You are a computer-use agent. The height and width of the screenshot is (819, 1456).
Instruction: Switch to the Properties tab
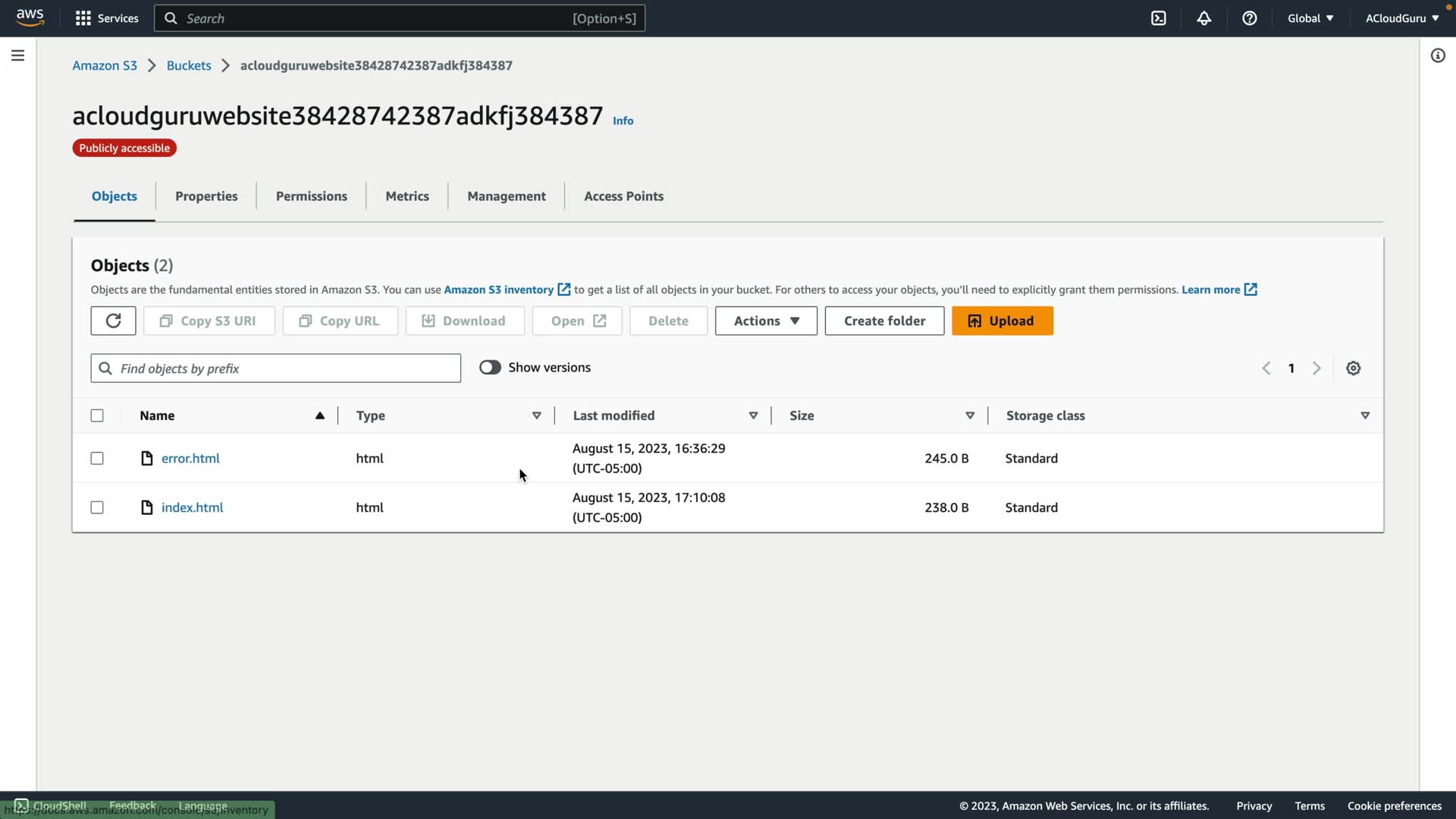coord(206,196)
